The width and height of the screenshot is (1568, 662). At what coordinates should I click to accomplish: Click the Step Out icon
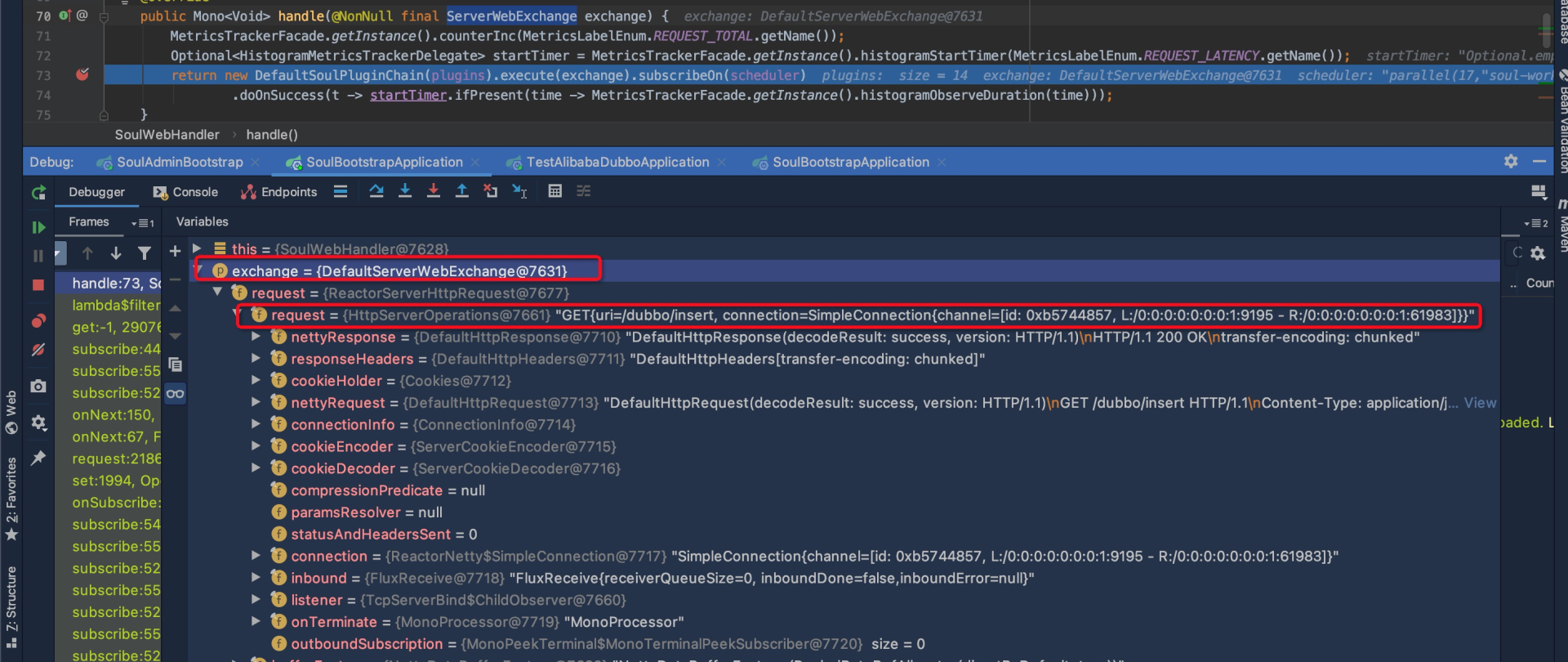pyautogui.click(x=462, y=191)
